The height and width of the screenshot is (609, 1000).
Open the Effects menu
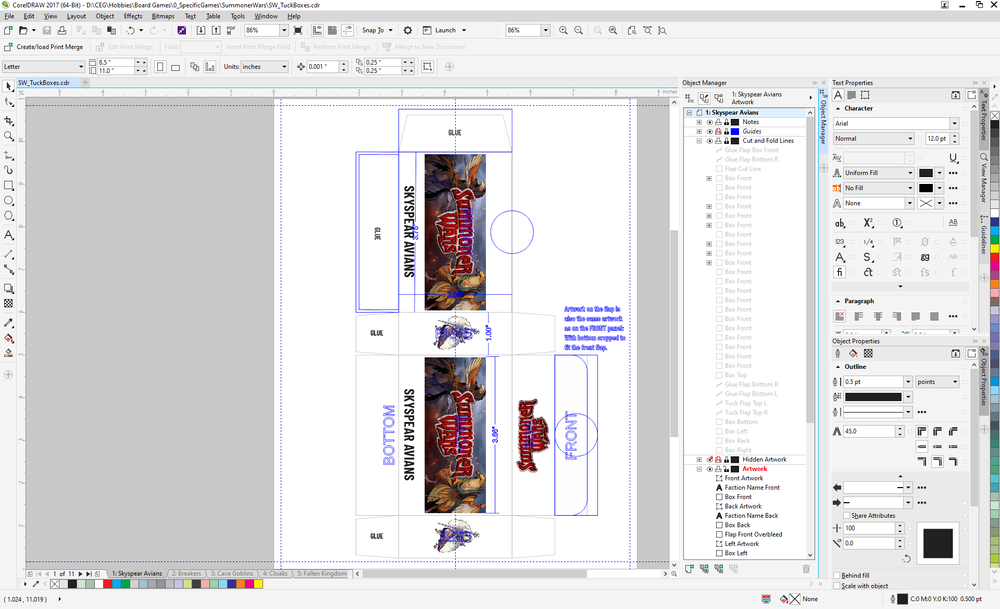133,16
